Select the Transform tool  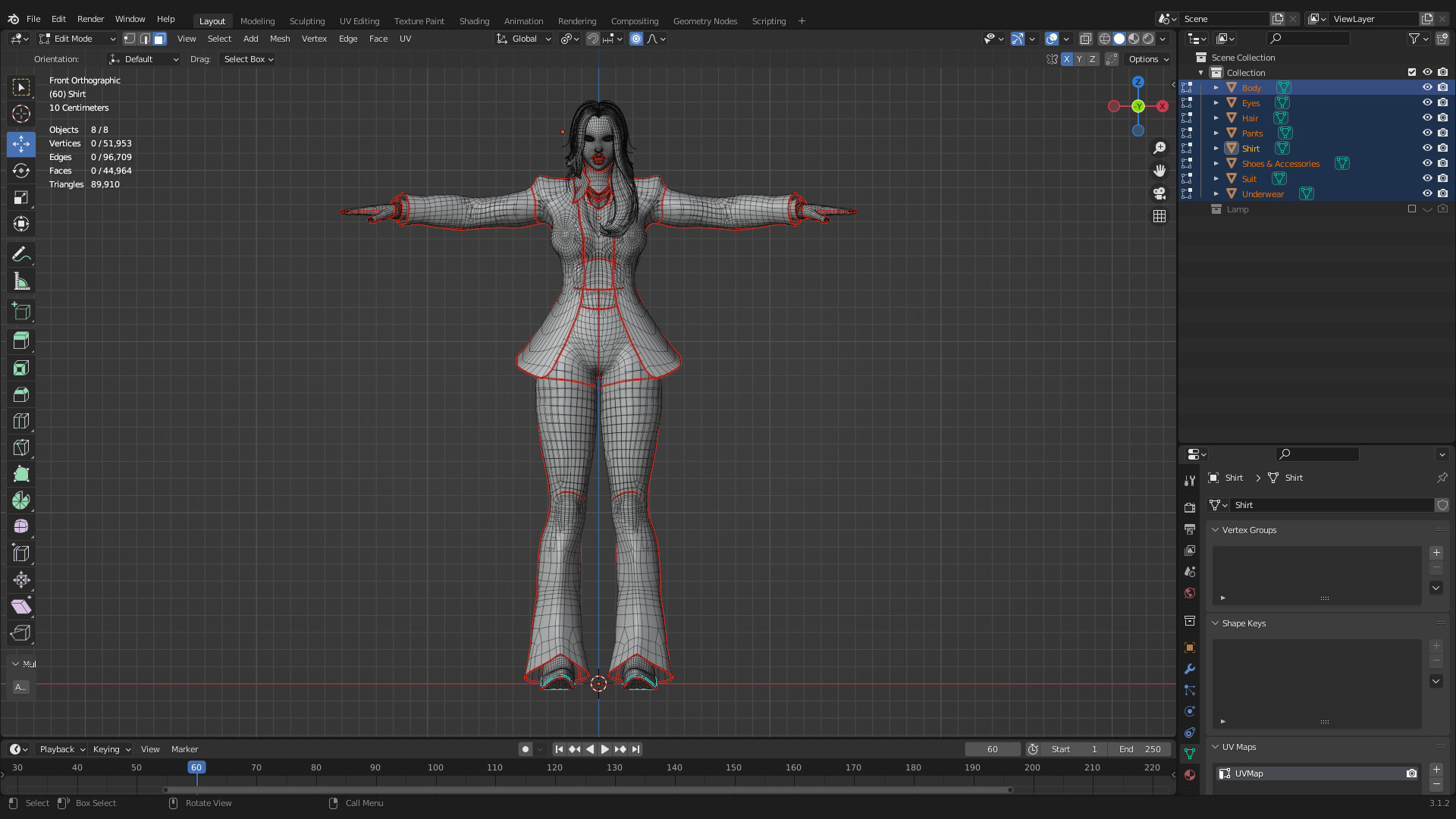tap(21, 224)
